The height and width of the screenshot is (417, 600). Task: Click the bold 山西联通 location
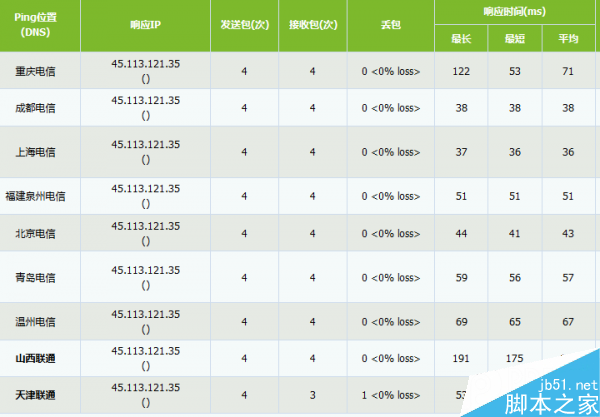[x=35, y=357]
